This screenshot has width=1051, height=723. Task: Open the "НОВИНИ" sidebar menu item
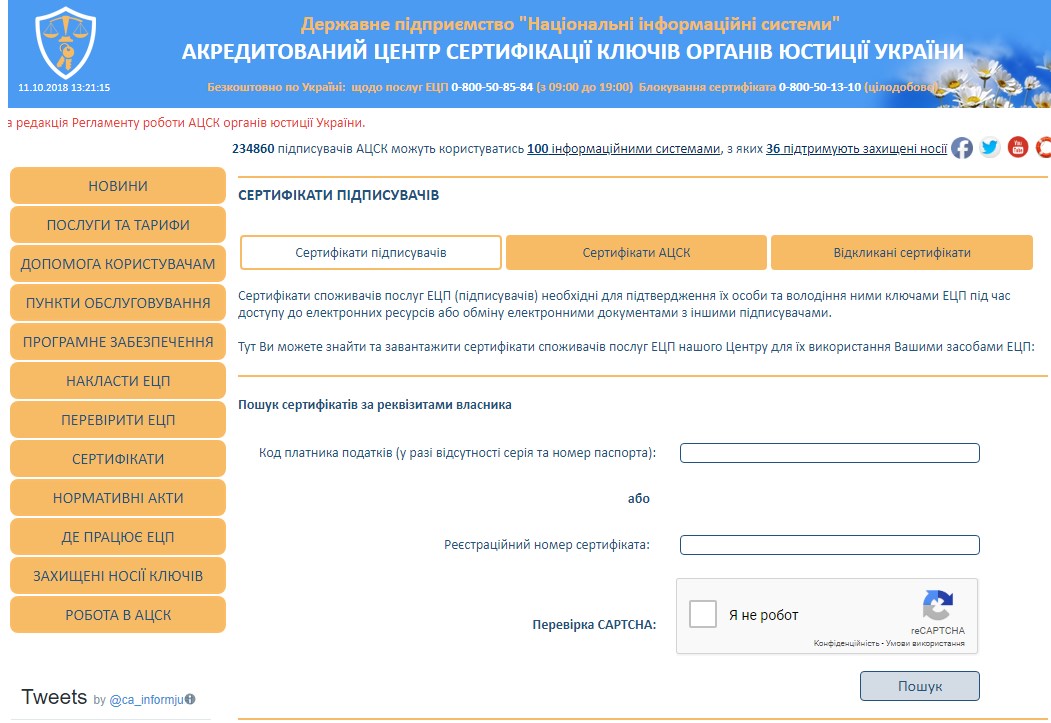pos(118,186)
